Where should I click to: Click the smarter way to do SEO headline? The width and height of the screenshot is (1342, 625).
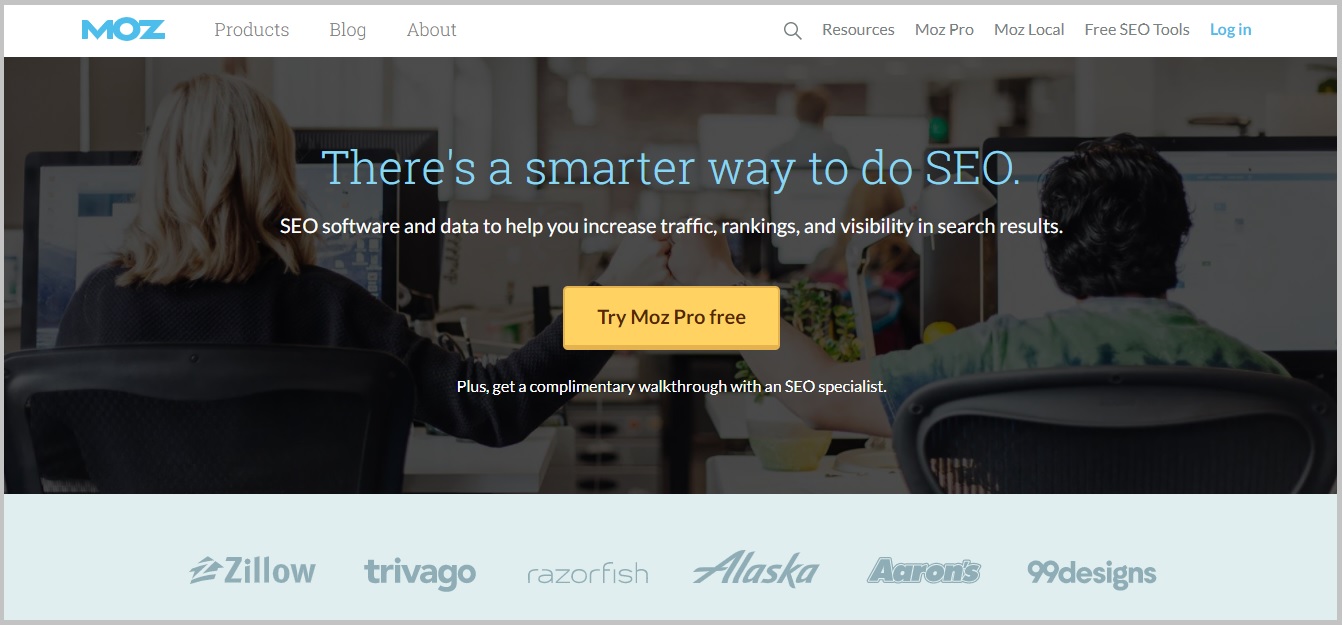[x=671, y=168]
